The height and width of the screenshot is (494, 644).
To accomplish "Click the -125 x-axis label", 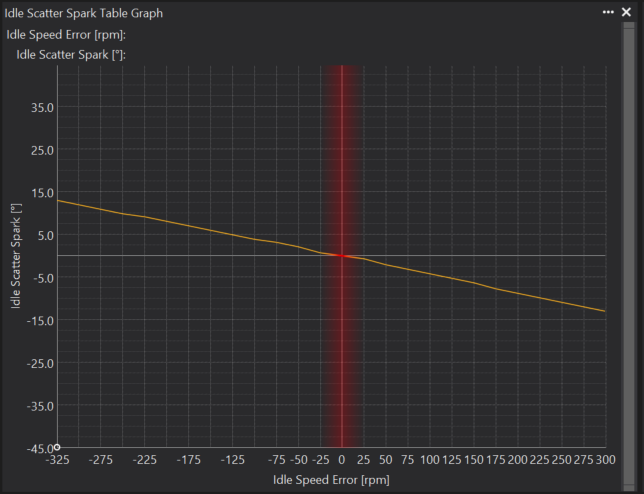I will (x=232, y=460).
